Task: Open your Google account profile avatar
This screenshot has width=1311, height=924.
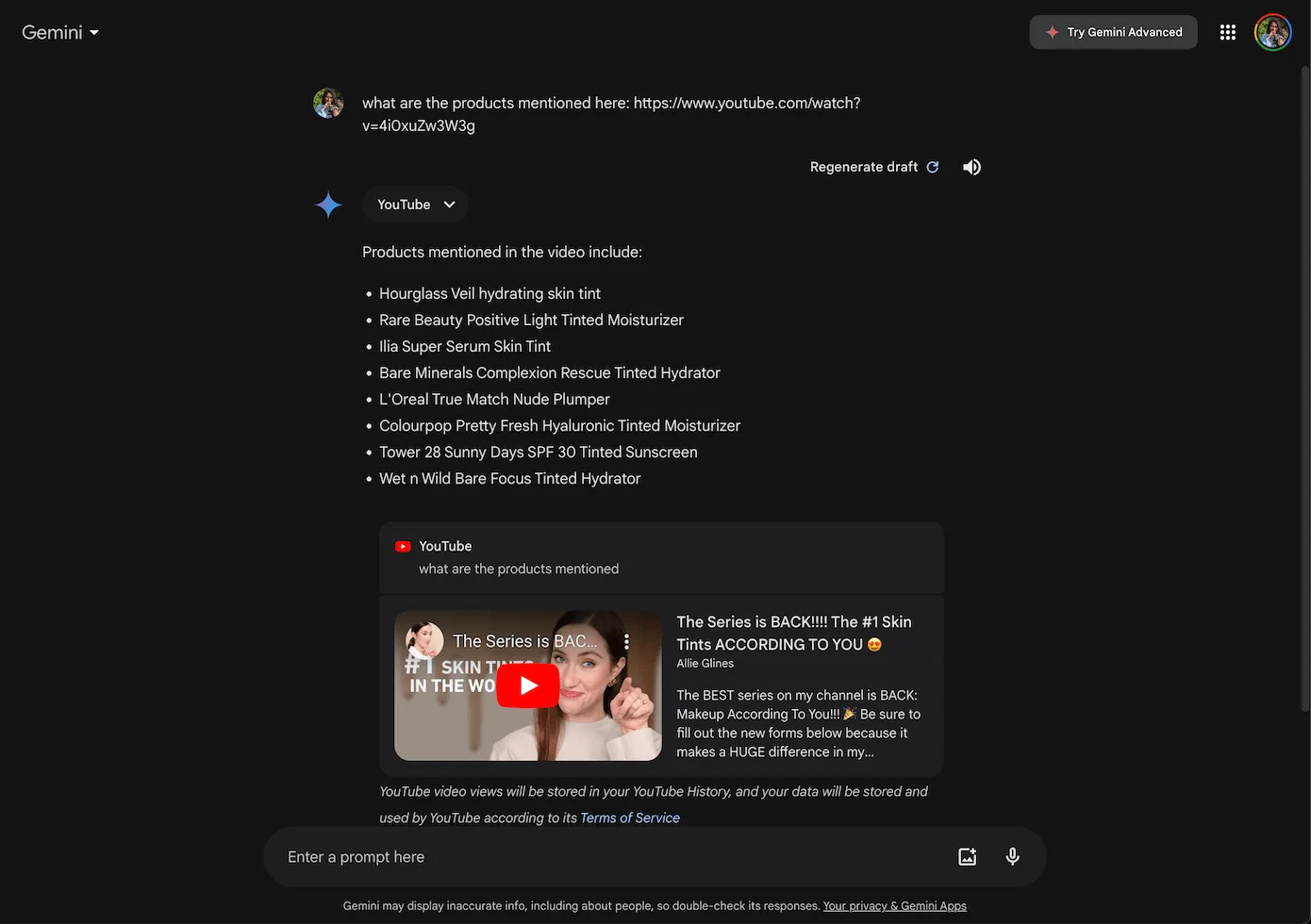Action: tap(1272, 31)
